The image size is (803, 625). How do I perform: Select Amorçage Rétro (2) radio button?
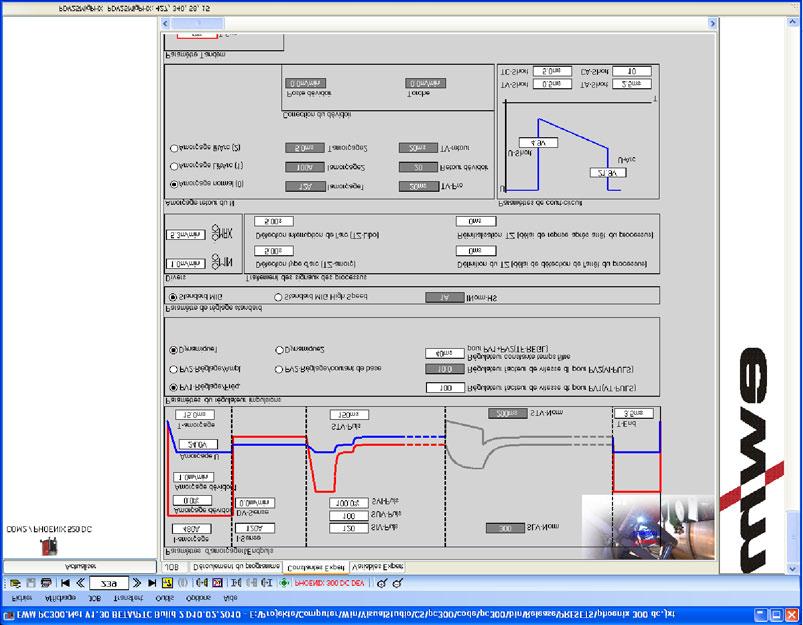tap(174, 148)
